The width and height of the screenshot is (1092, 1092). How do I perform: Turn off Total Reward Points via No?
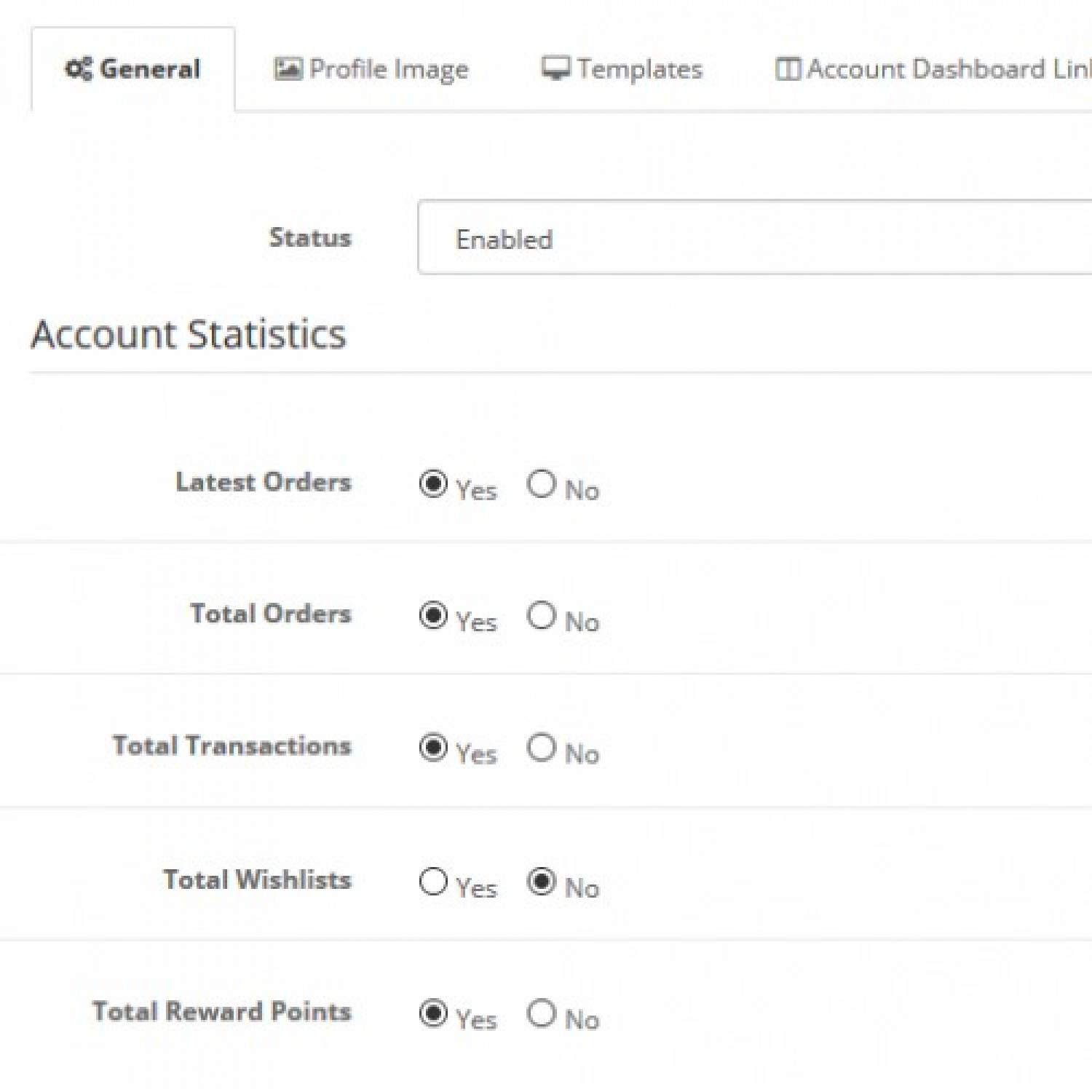coord(542,1013)
